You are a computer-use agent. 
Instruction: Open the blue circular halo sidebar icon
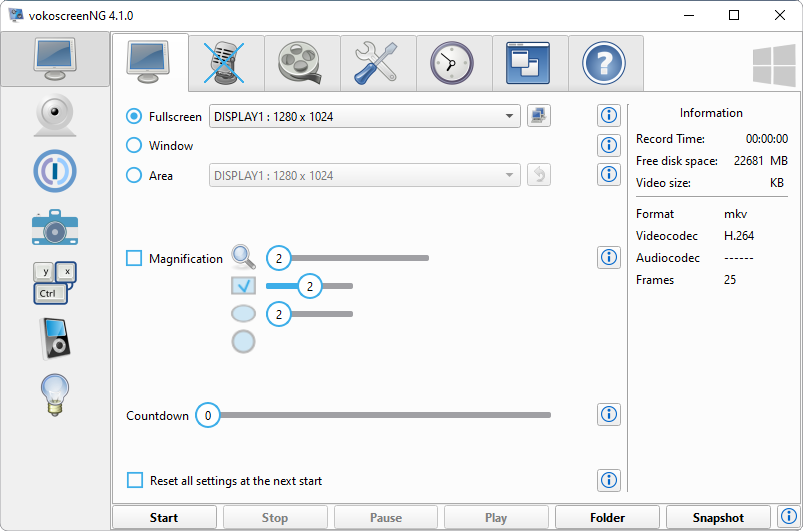point(55,171)
